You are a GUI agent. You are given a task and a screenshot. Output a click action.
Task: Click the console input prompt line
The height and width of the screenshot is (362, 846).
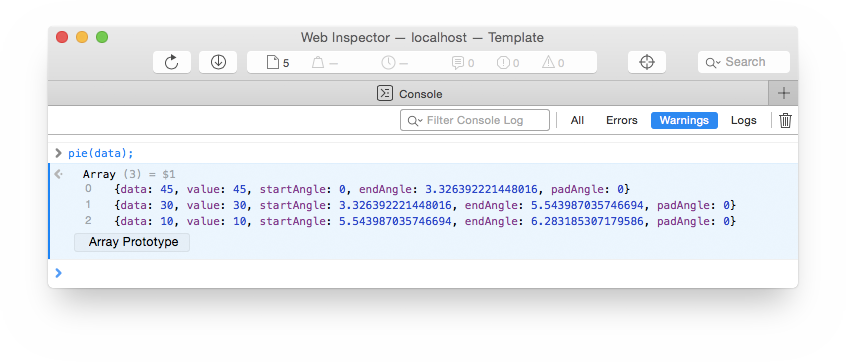pyautogui.click(x=423, y=273)
